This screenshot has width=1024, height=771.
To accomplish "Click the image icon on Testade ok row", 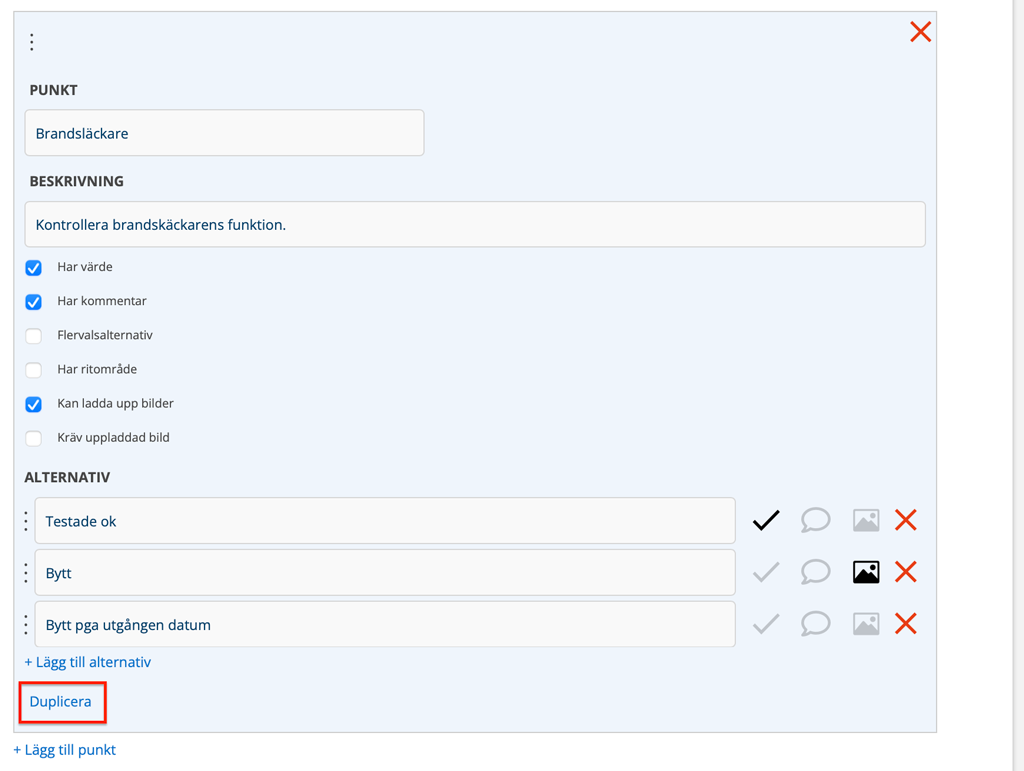I will (x=866, y=520).
